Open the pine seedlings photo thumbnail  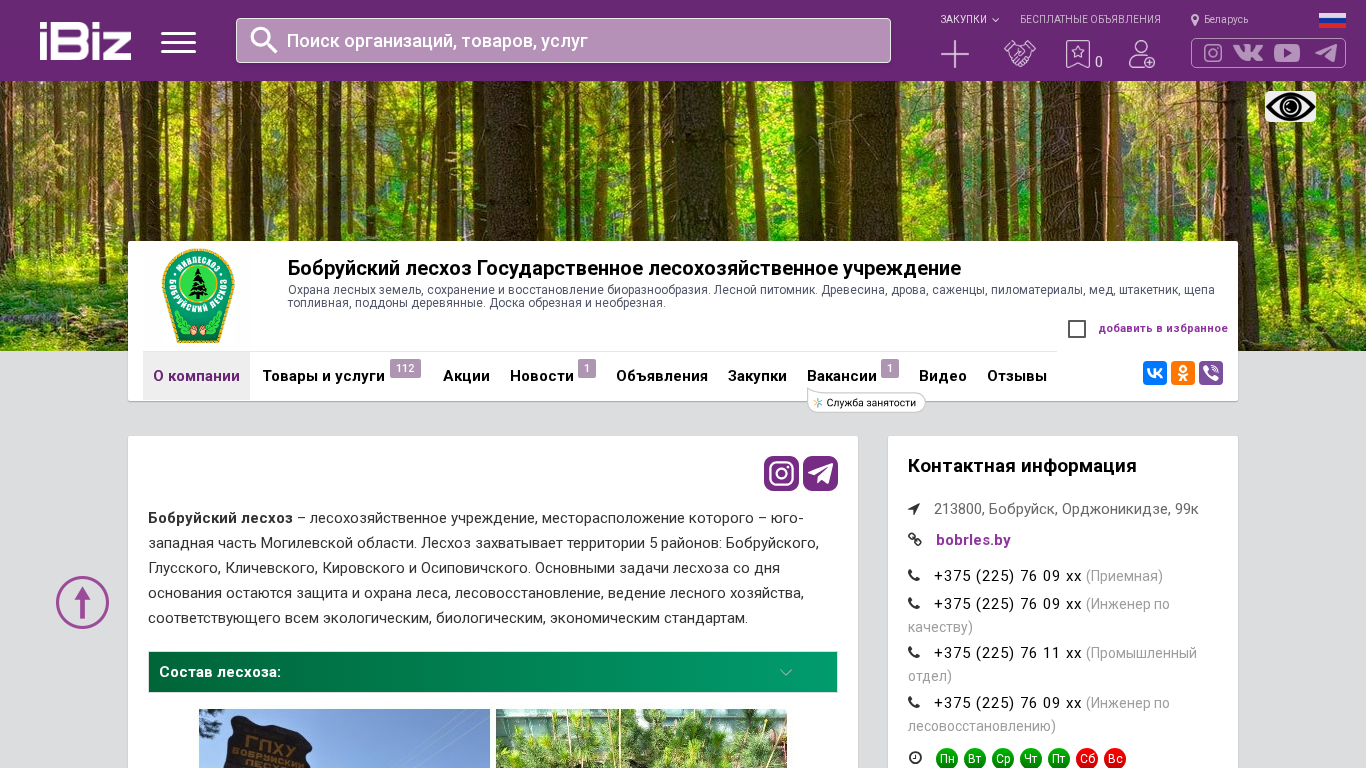point(641,738)
